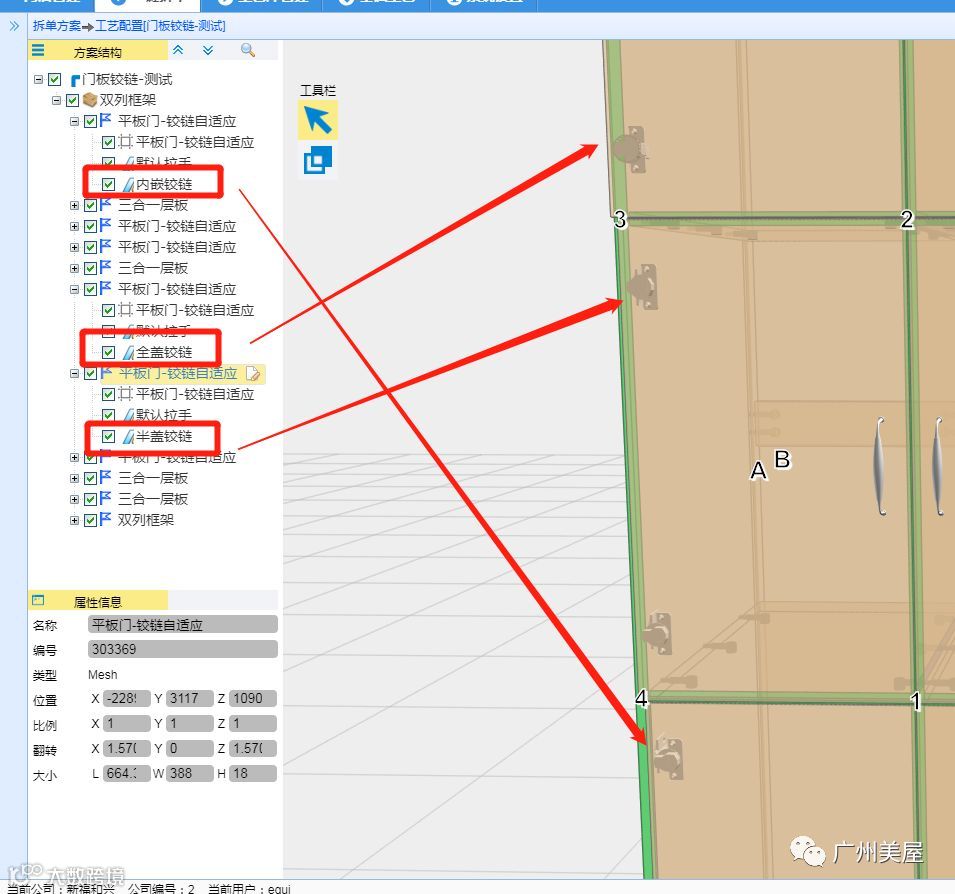The image size is (955, 894).
Task: Collapse all tree nodes with double up chevron
Action: point(178,50)
